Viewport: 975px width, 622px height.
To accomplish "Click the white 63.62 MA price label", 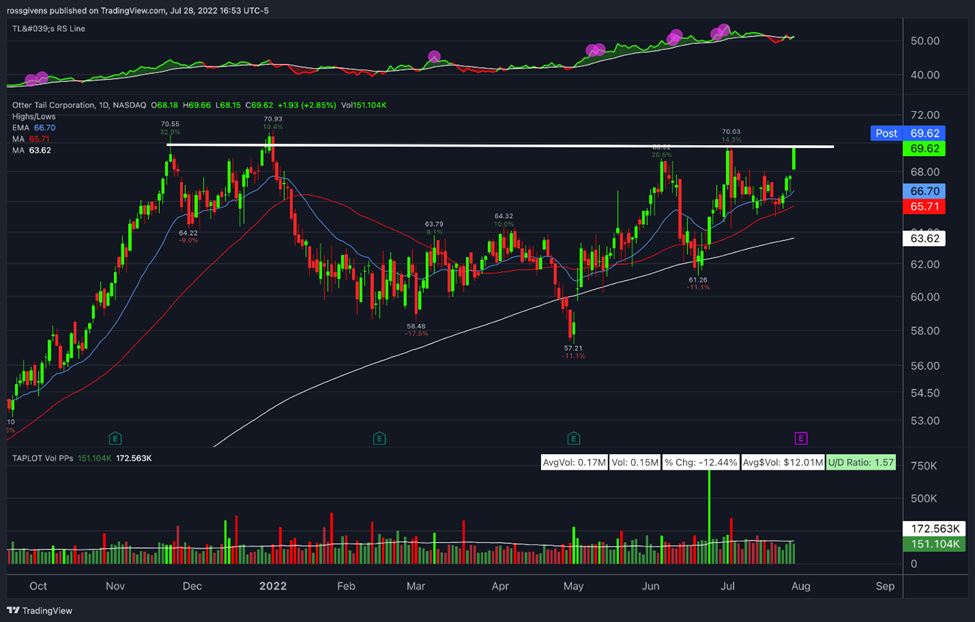I will coord(924,238).
